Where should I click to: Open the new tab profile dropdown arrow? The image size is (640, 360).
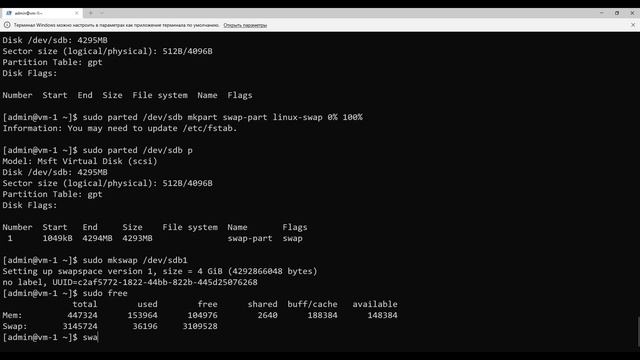[x=102, y=13]
